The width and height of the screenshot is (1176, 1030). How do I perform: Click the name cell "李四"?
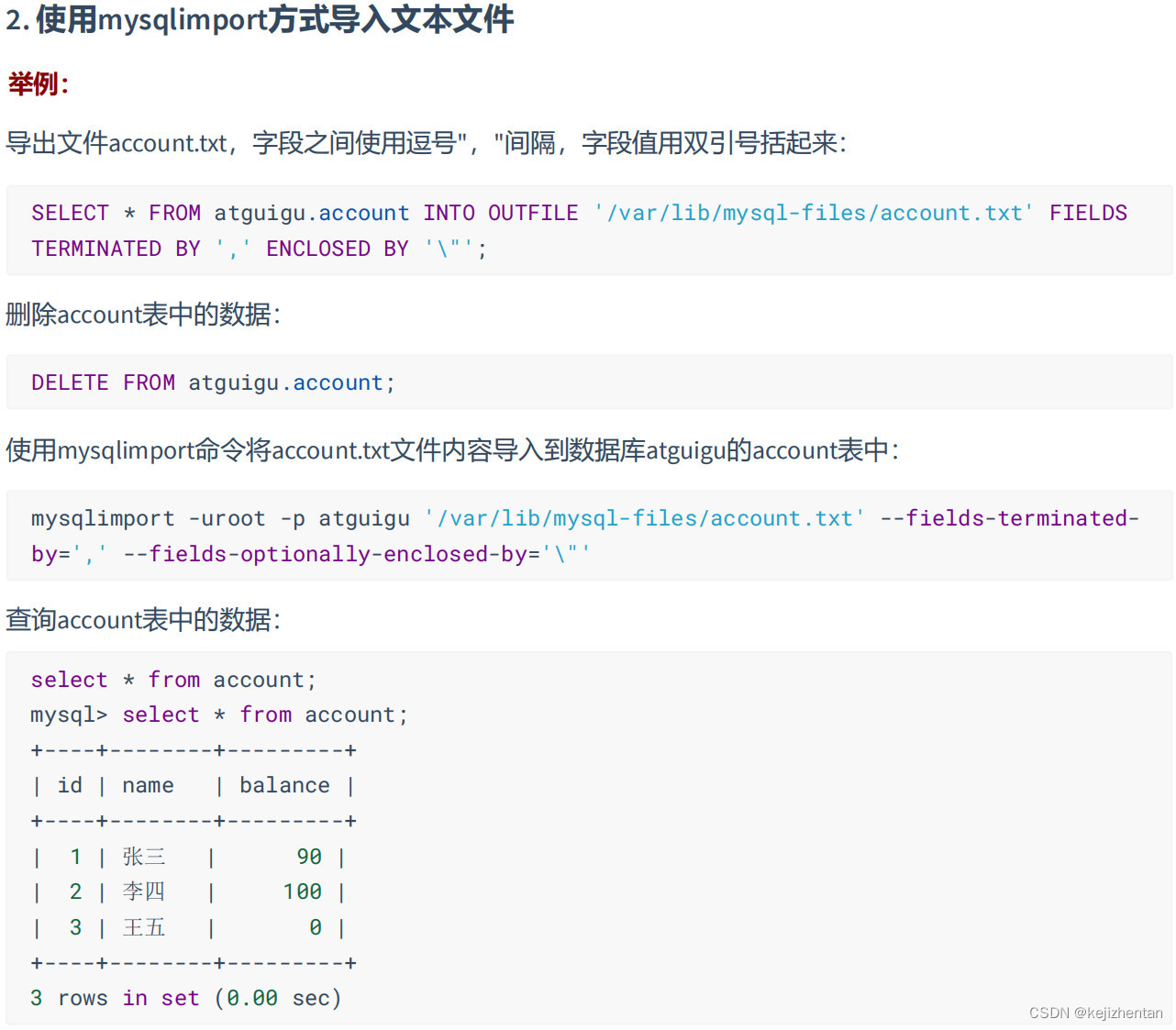click(144, 892)
